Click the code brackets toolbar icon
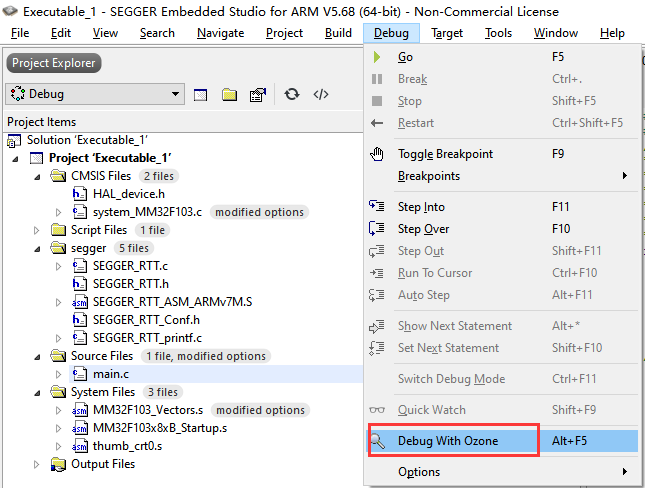645x488 pixels. pyautogui.click(x=321, y=94)
